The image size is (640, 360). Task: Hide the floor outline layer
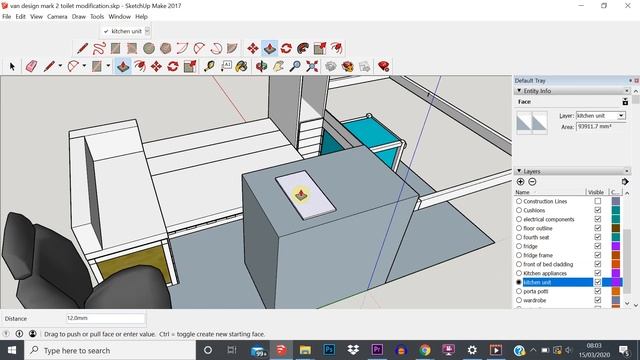pyautogui.click(x=598, y=228)
